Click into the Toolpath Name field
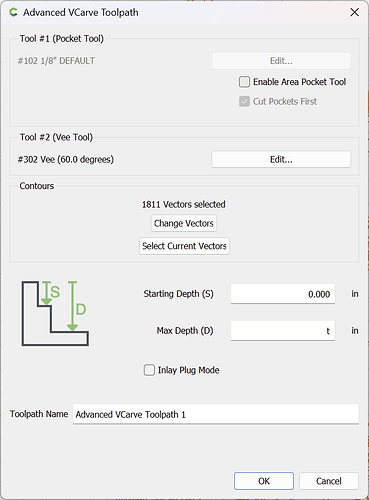The height and width of the screenshot is (500, 369). click(x=216, y=414)
